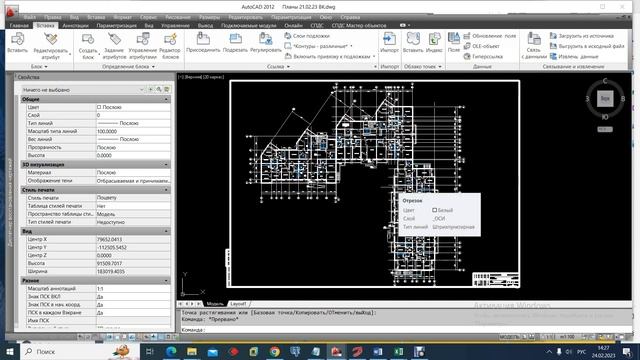Image resolution: width=640 pixels, height=360 pixels.
Task: Click the Регулировать adjust icon
Action: (x=266, y=39)
